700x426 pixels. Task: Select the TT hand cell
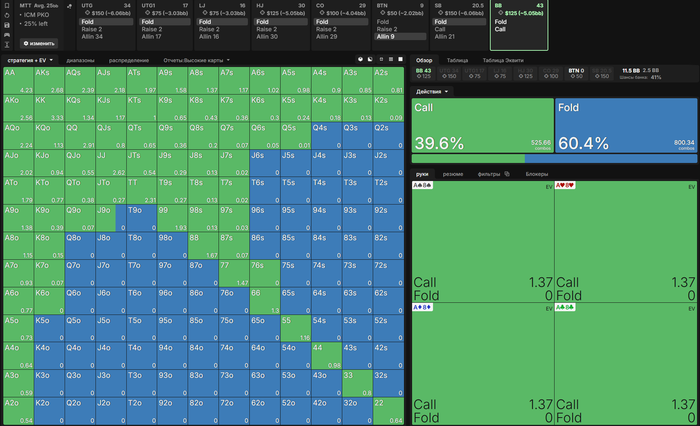coord(142,191)
